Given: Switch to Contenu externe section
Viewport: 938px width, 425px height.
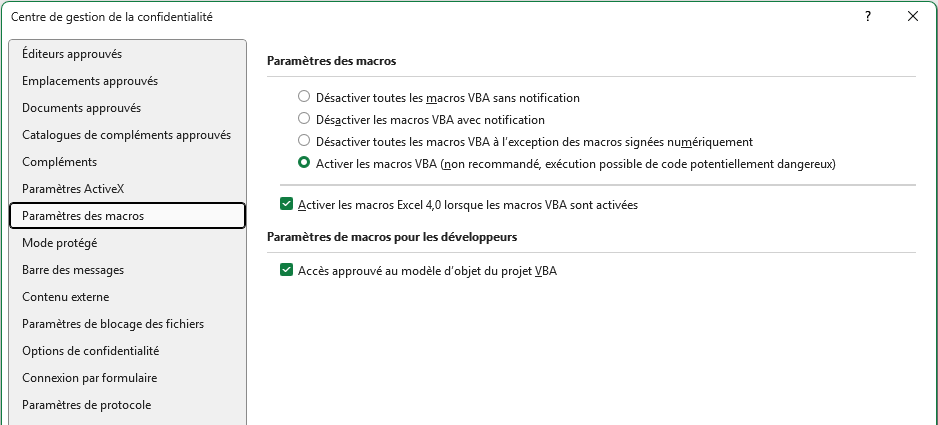Looking at the screenshot, I should (66, 297).
